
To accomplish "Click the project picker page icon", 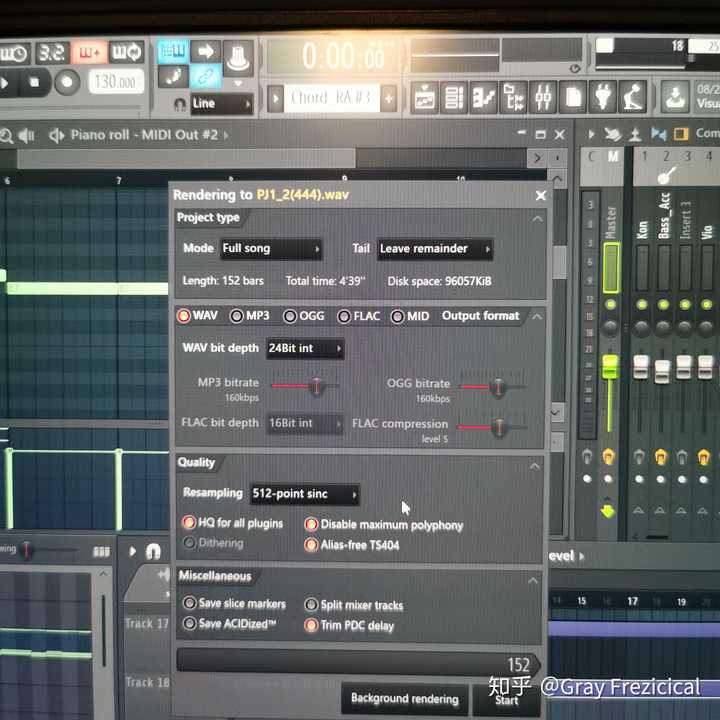I will click(573, 97).
